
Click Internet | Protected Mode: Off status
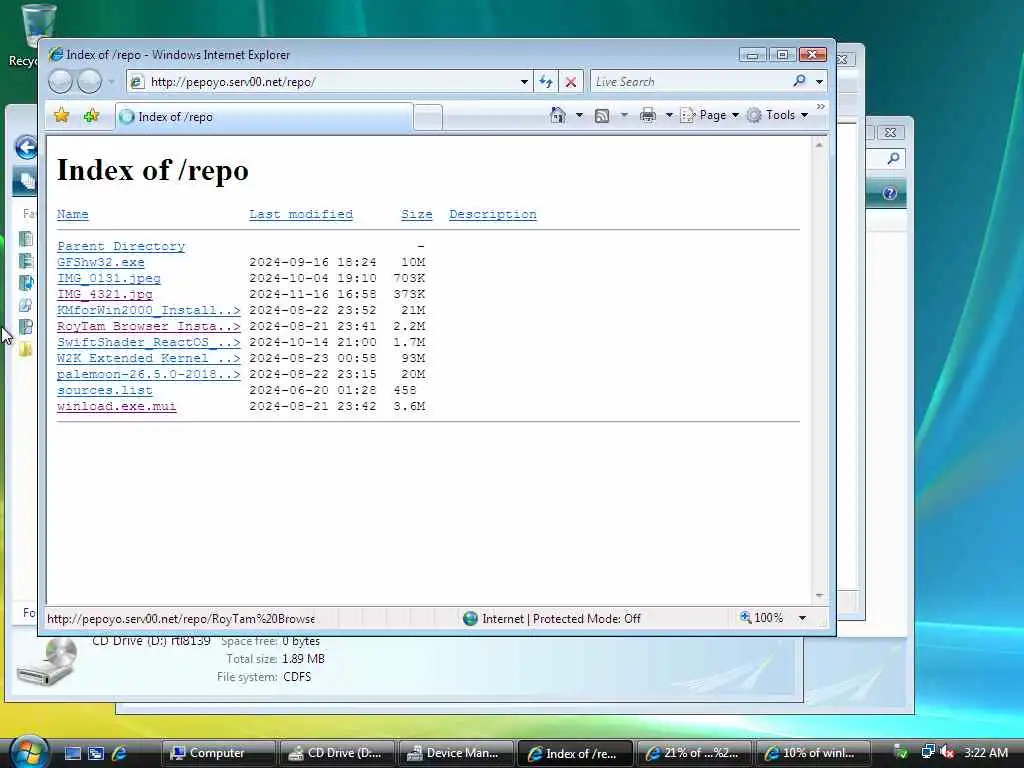(560, 618)
